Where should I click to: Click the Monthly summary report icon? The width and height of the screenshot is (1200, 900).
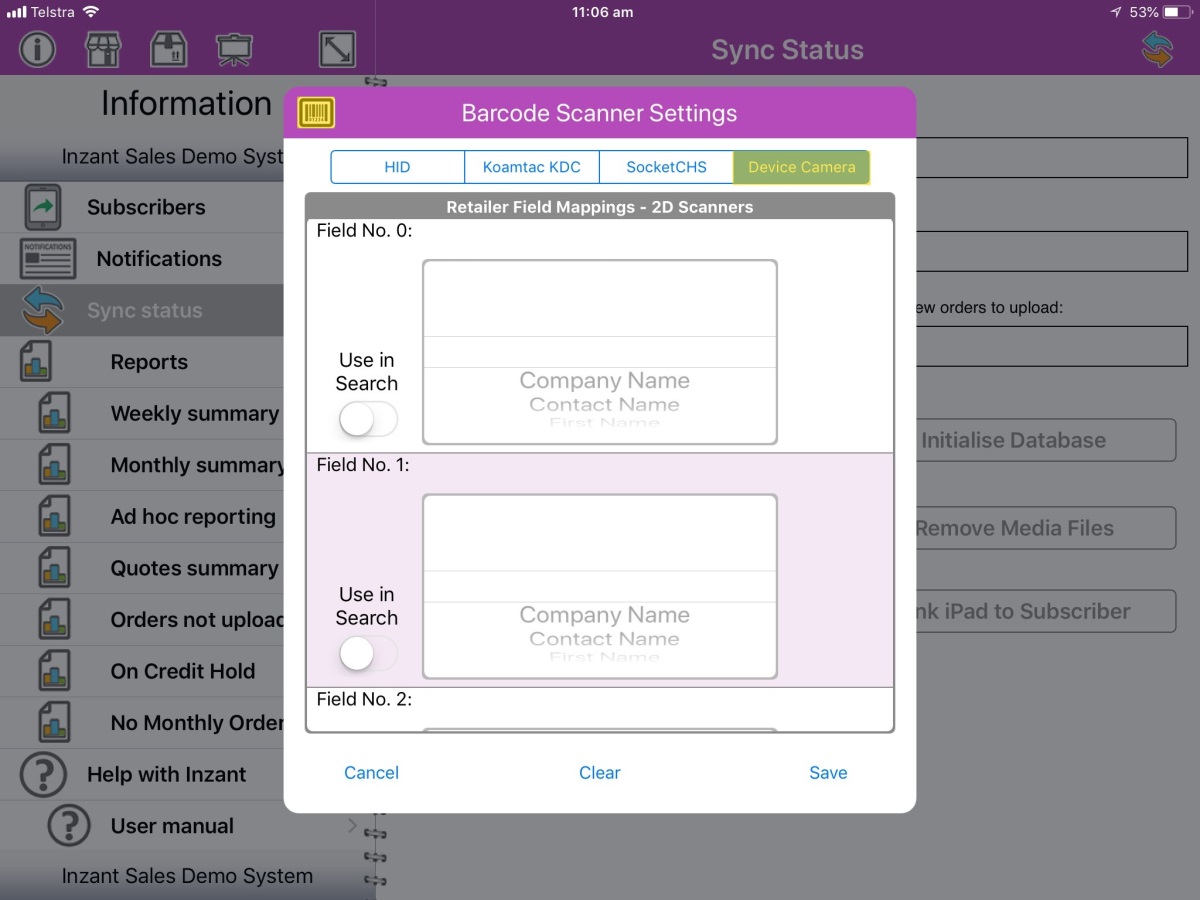pos(54,465)
